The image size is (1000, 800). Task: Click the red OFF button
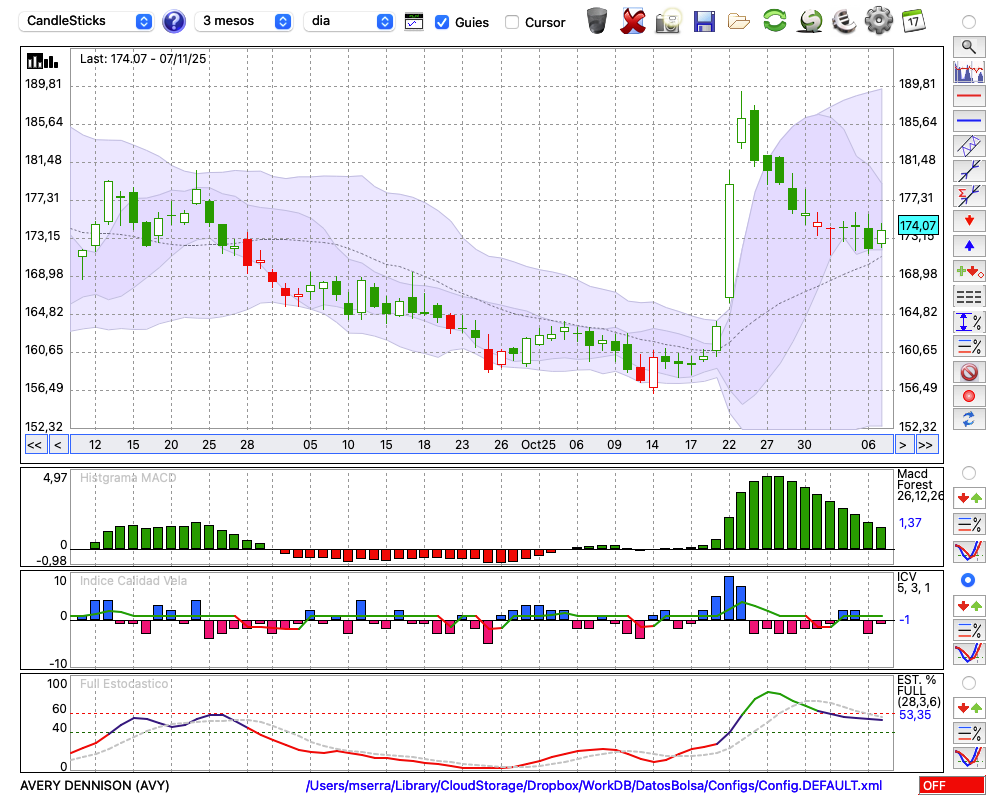951,786
